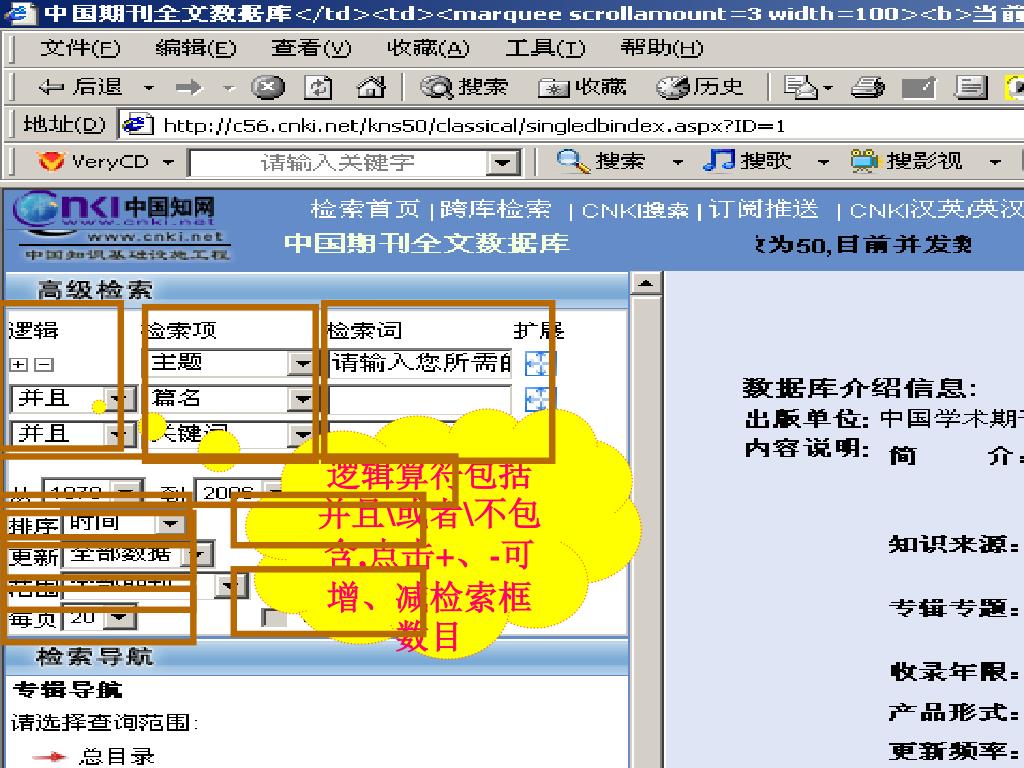Click the plus icon to add search row
This screenshot has height=768, width=1024.
point(19,364)
